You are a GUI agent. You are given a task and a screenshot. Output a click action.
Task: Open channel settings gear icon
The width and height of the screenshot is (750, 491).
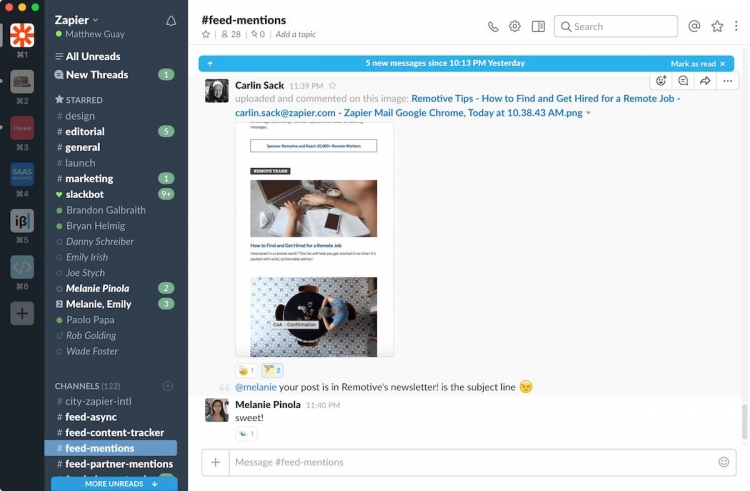coord(515,27)
